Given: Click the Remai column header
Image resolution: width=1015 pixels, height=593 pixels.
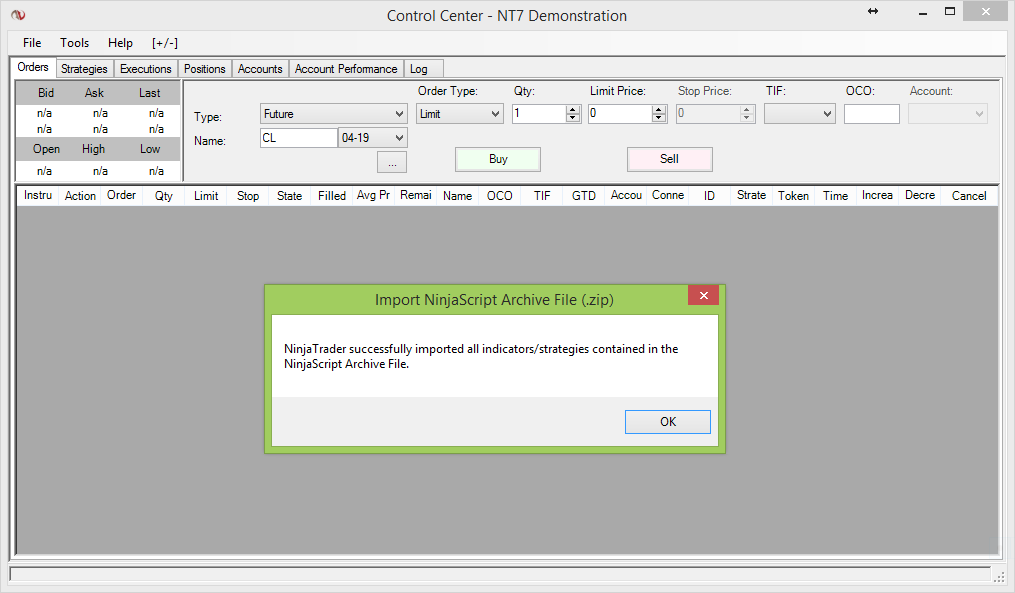Looking at the screenshot, I should [416, 196].
